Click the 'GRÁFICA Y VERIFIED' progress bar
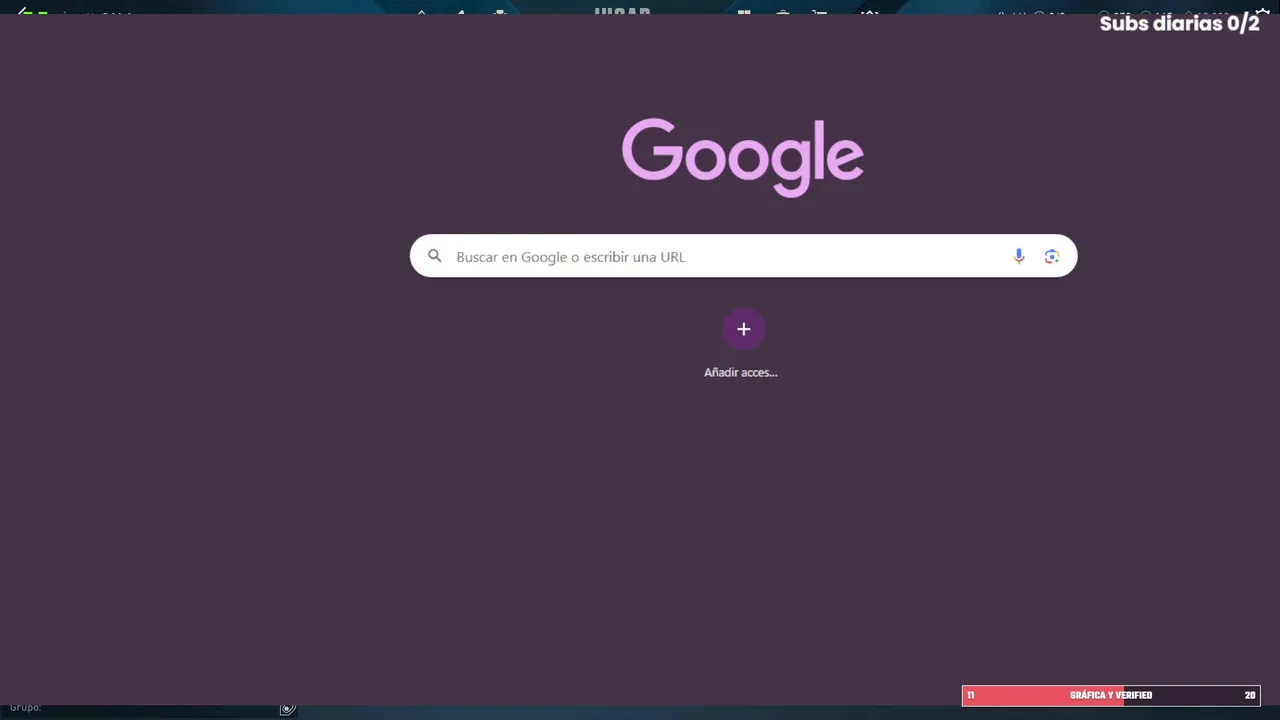The height and width of the screenshot is (720, 1280). click(x=1111, y=695)
